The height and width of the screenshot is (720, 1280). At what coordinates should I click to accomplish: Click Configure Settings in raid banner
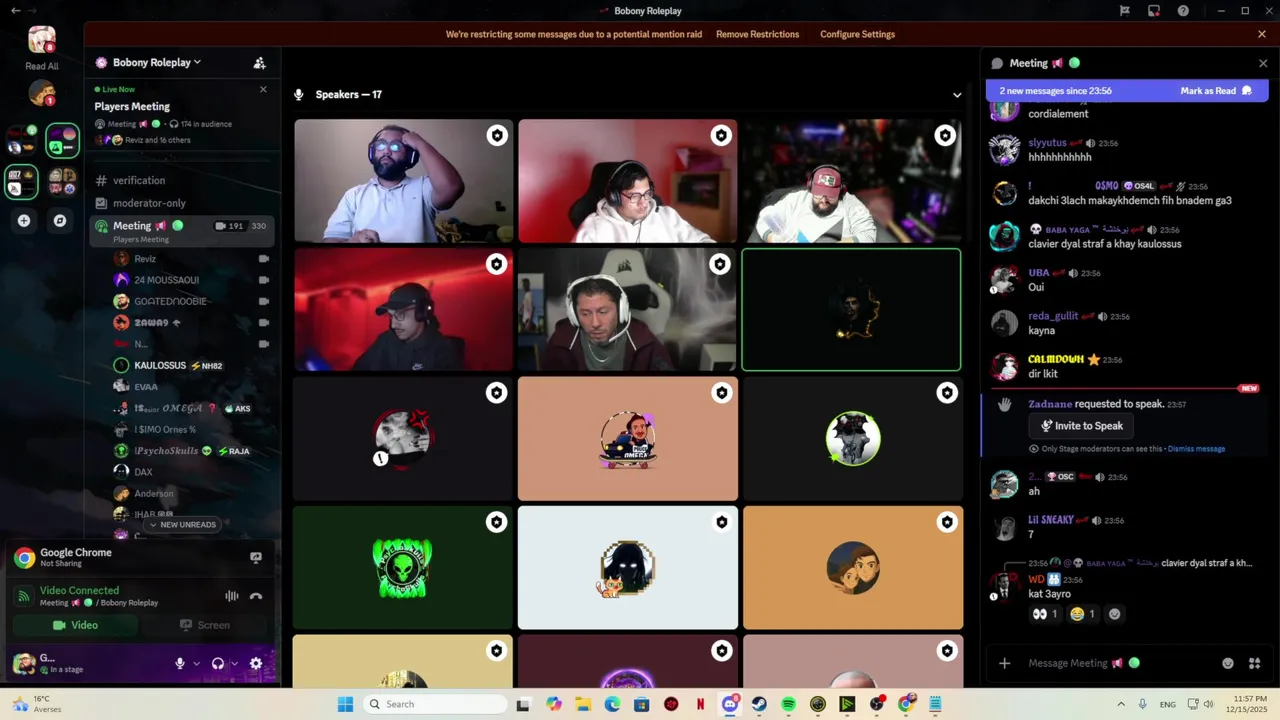tap(857, 34)
